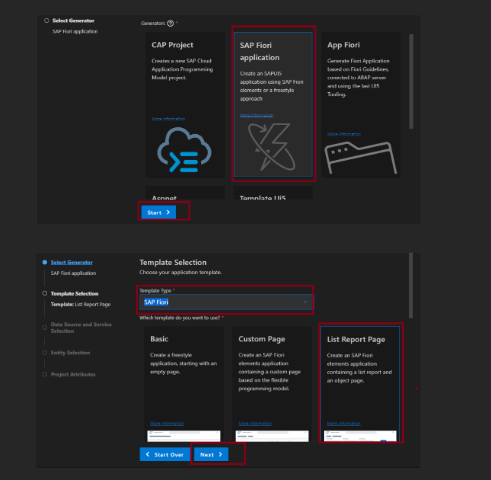
Task: Click the generators list vertical scrollbar
Action: pyautogui.click(x=411, y=81)
